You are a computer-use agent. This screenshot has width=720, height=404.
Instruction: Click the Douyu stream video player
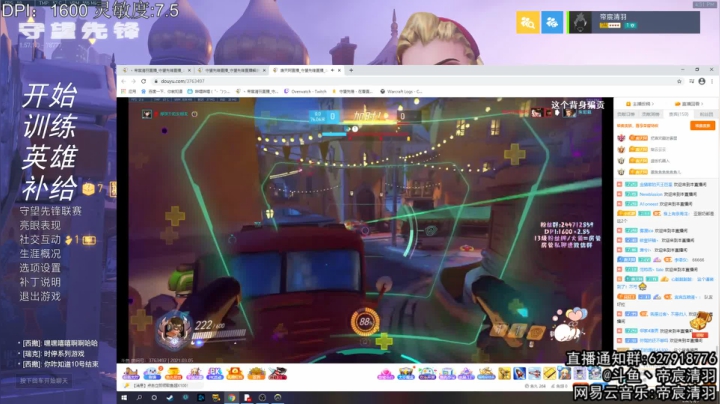365,230
